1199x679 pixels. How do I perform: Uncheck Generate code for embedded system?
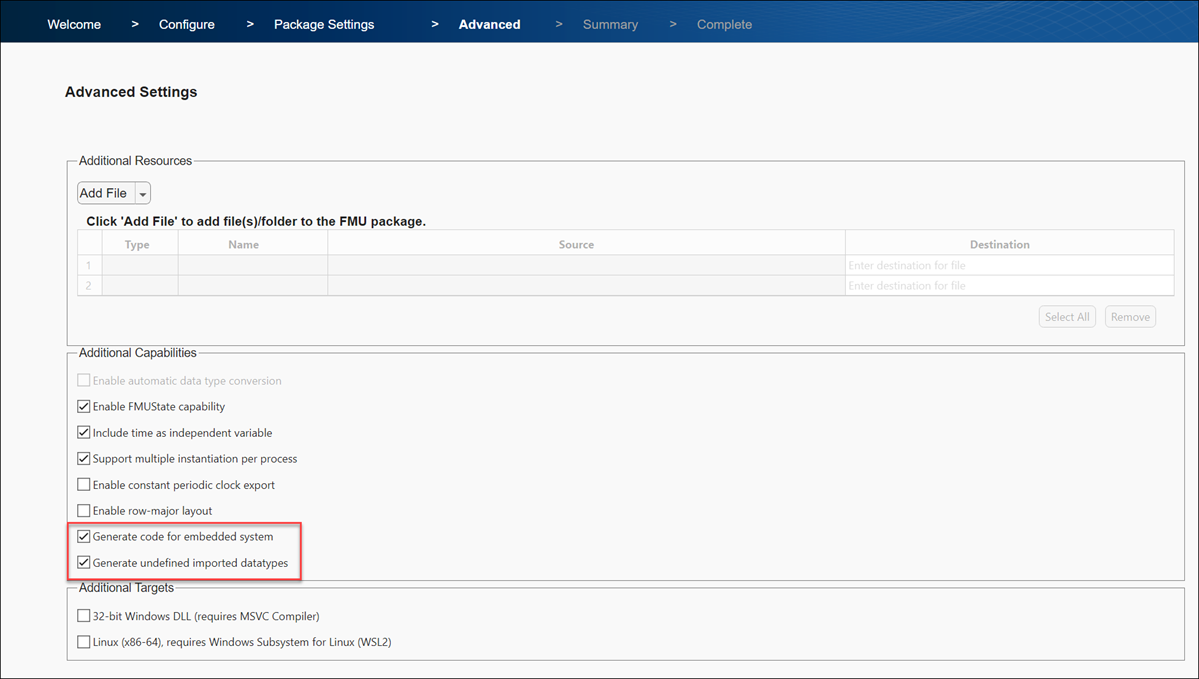(84, 536)
